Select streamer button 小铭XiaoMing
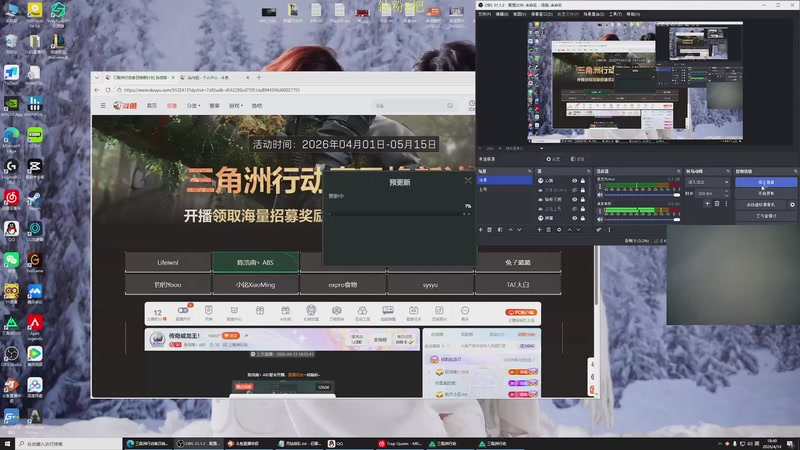Viewport: 800px width, 450px height. pos(256,285)
